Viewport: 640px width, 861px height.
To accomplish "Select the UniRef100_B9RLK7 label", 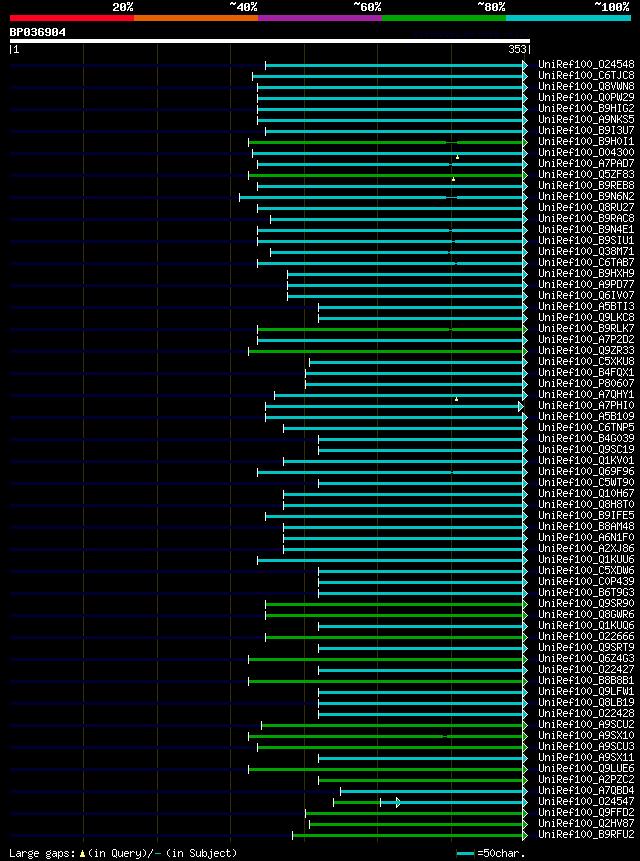I will click(x=586, y=328).
